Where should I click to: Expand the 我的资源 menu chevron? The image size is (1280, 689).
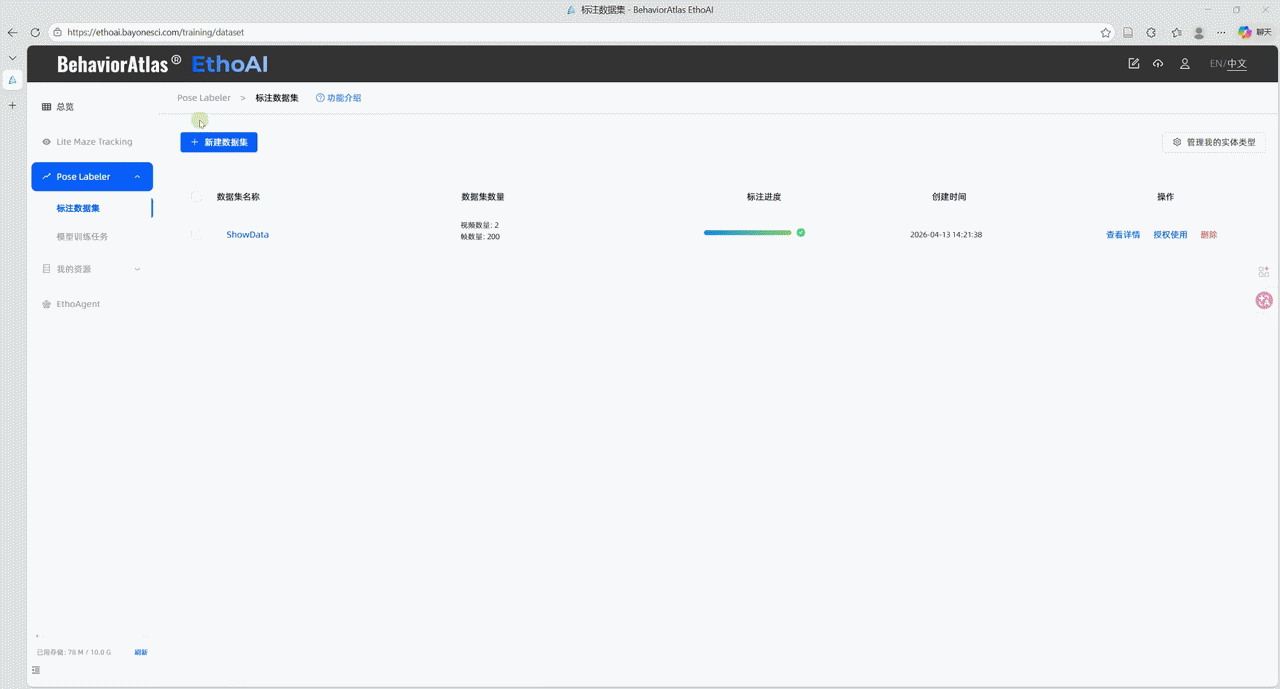(x=137, y=269)
